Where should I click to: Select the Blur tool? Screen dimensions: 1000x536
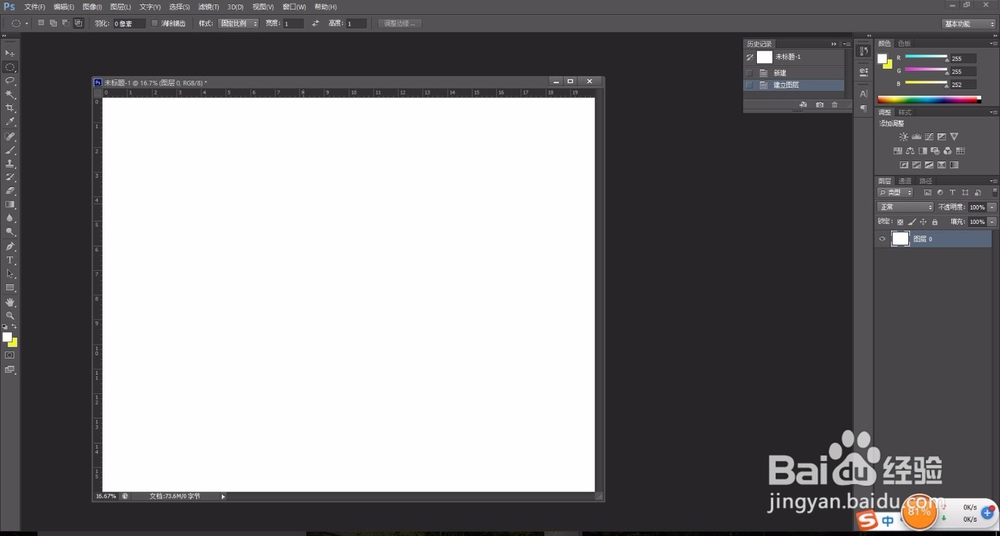pos(10,219)
